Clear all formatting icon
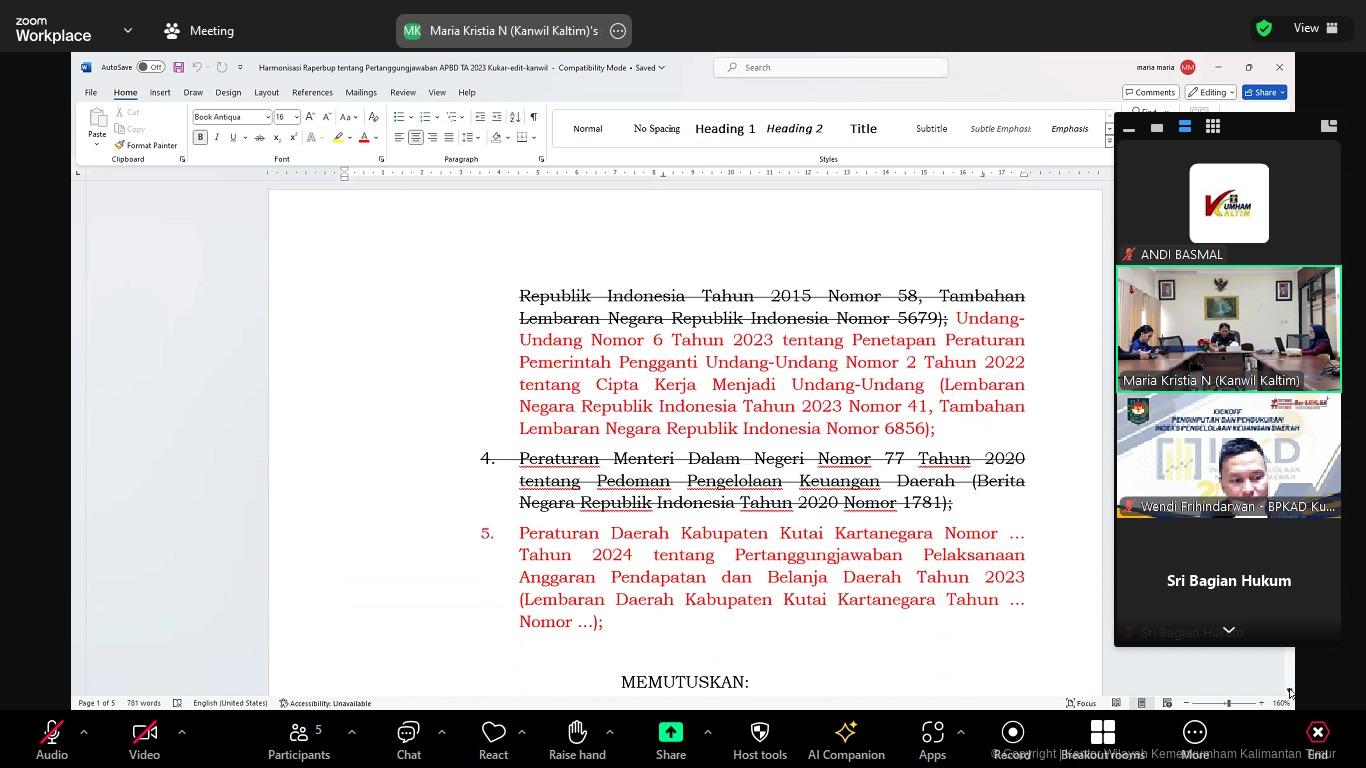The height and width of the screenshot is (768, 1366). click(373, 117)
